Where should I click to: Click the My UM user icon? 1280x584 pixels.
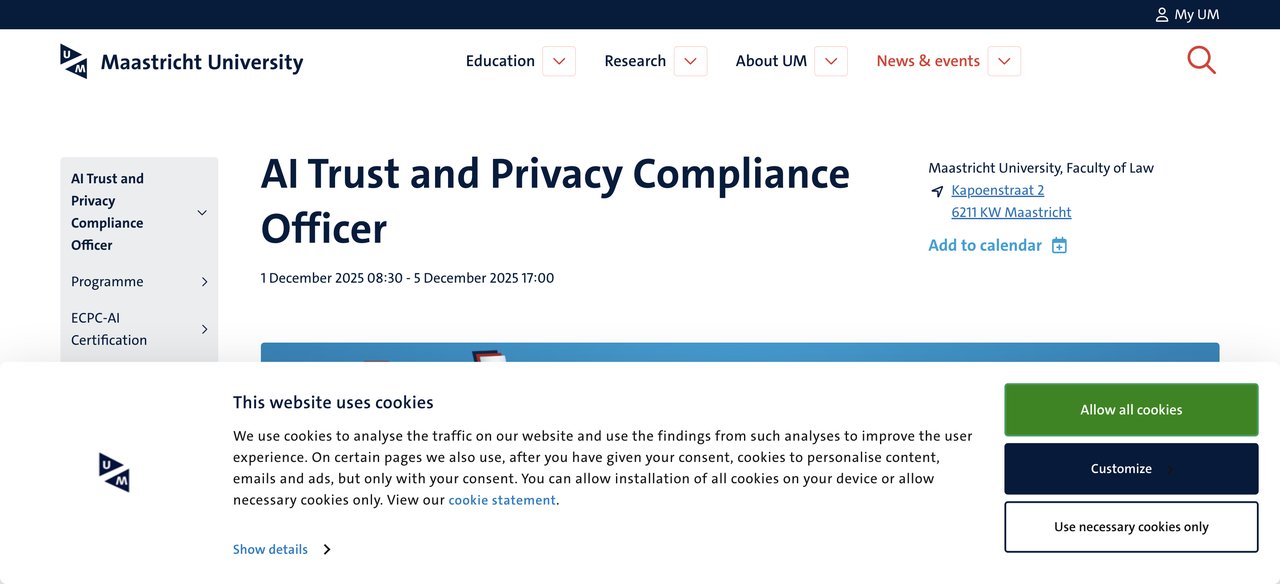pyautogui.click(x=1161, y=15)
